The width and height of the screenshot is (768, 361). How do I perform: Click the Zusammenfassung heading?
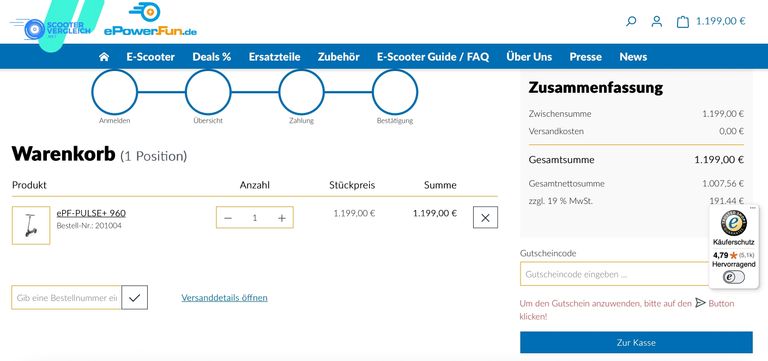pyautogui.click(x=596, y=88)
